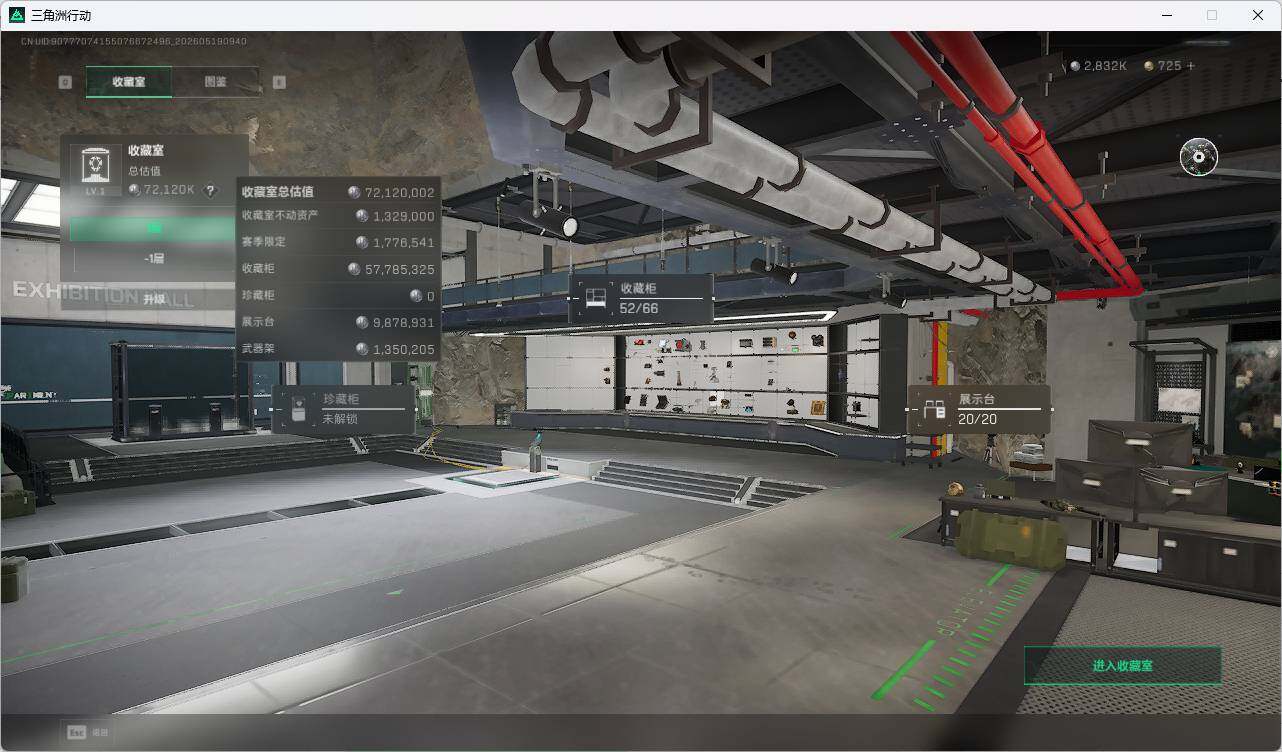This screenshot has height=752, width=1282.
Task: Click the 展示台 display stand icon
Action: point(935,410)
